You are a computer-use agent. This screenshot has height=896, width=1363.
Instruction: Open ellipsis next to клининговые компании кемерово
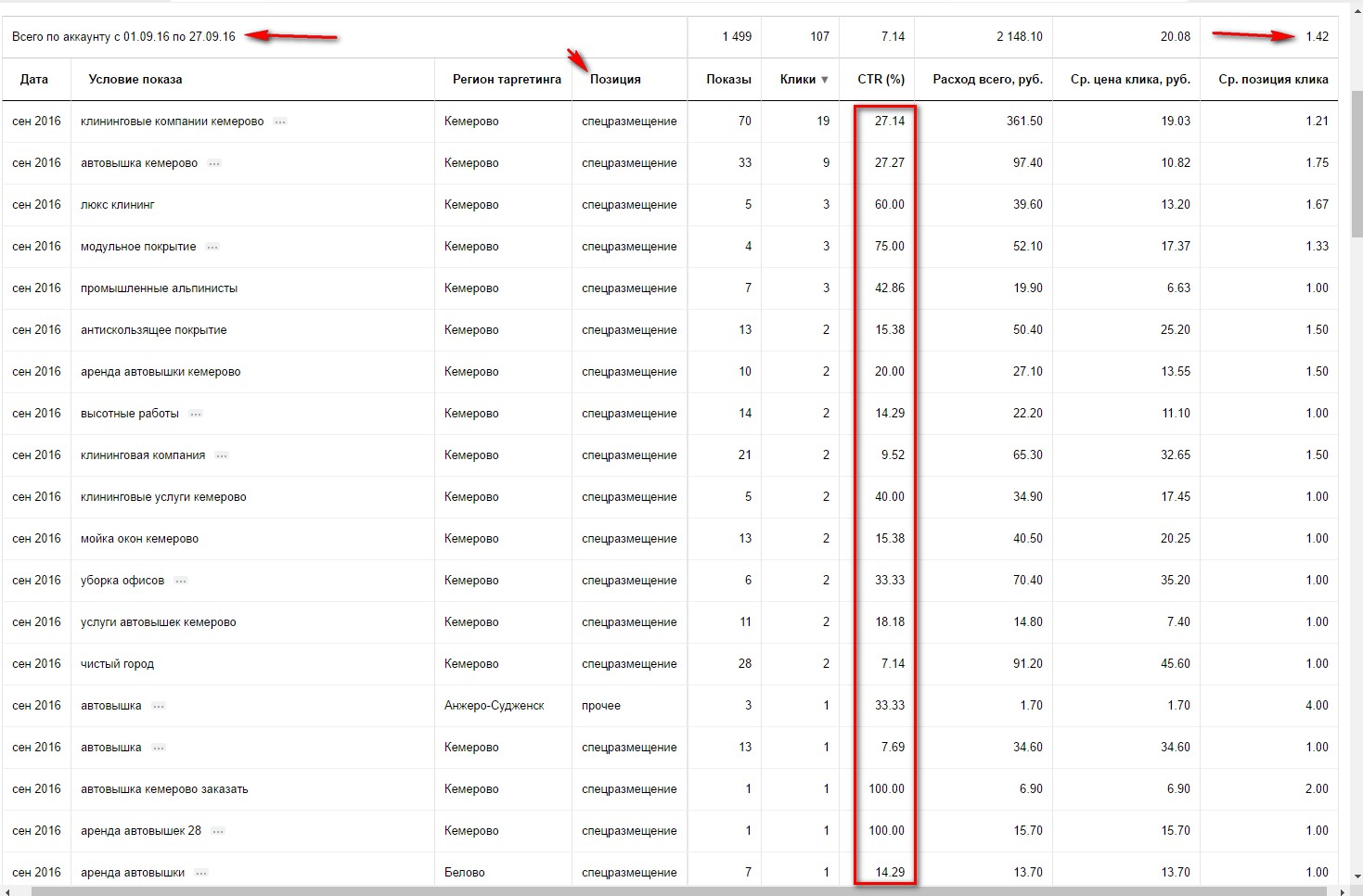pyautogui.click(x=280, y=122)
